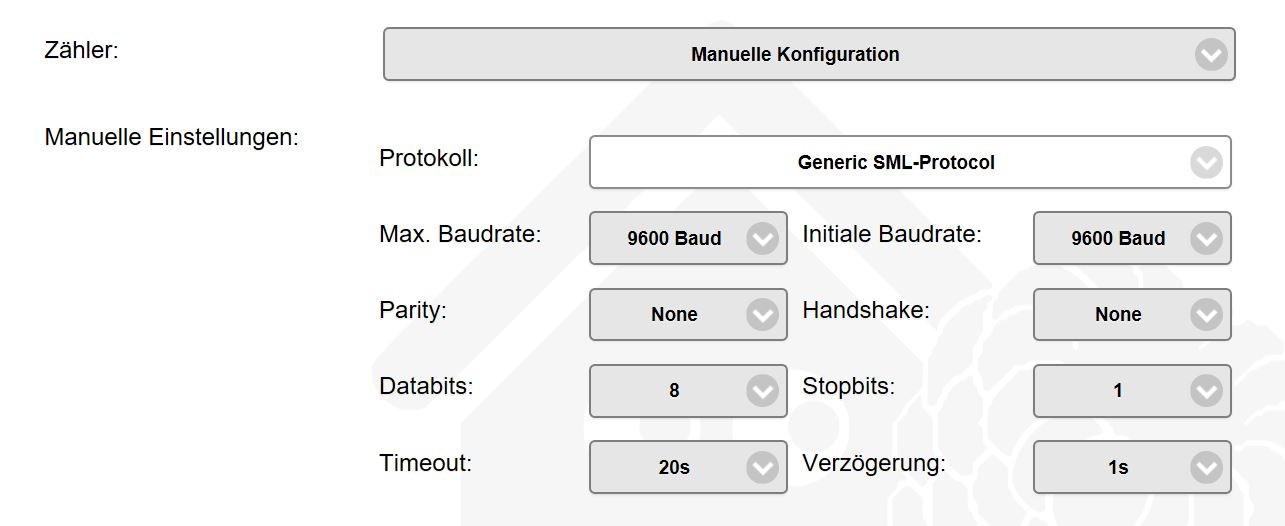Open the Stopbits dropdown showing 1
Viewport: 1285px width, 526px height.
coord(1117,391)
